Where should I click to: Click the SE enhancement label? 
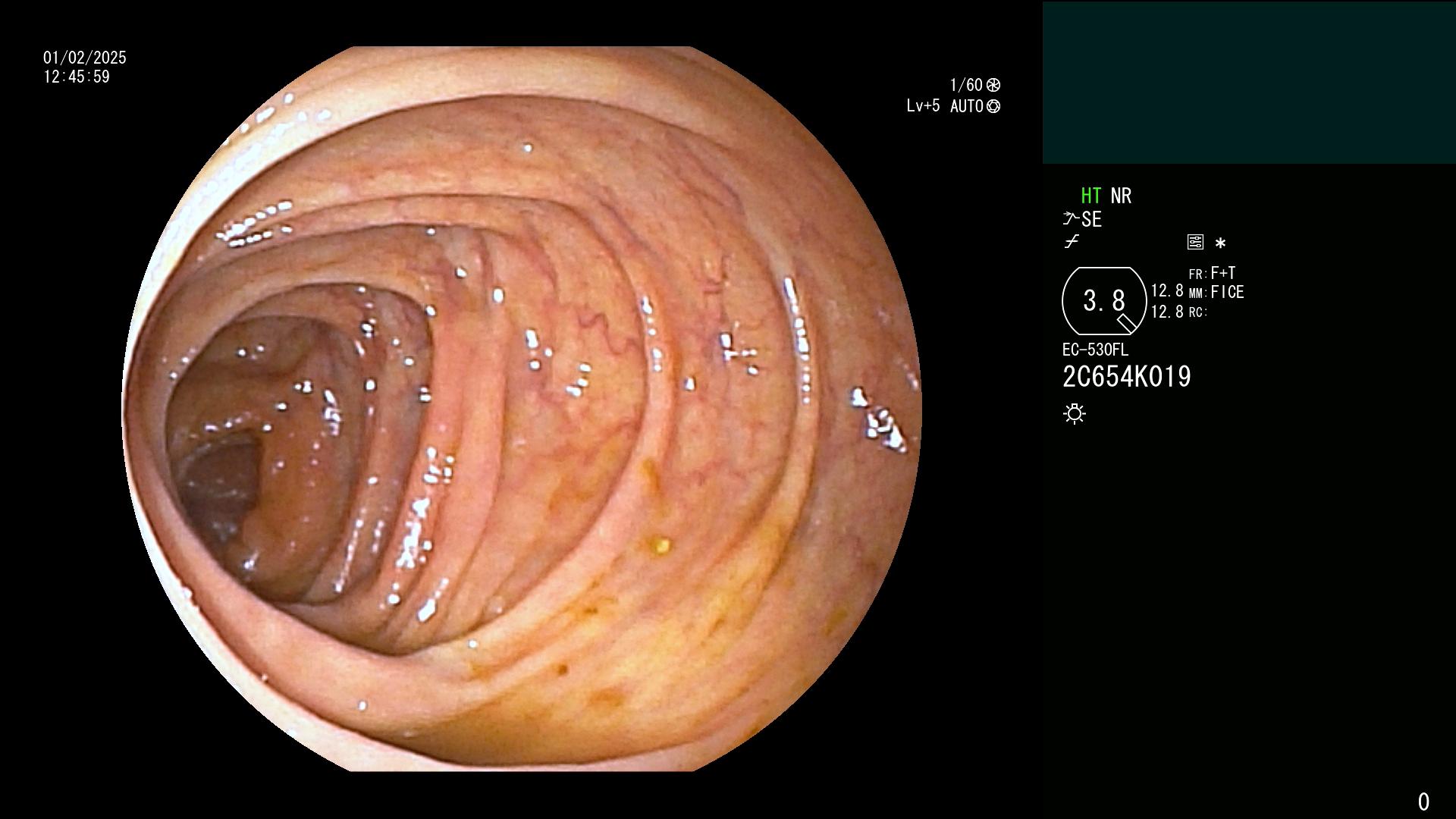click(x=1092, y=219)
